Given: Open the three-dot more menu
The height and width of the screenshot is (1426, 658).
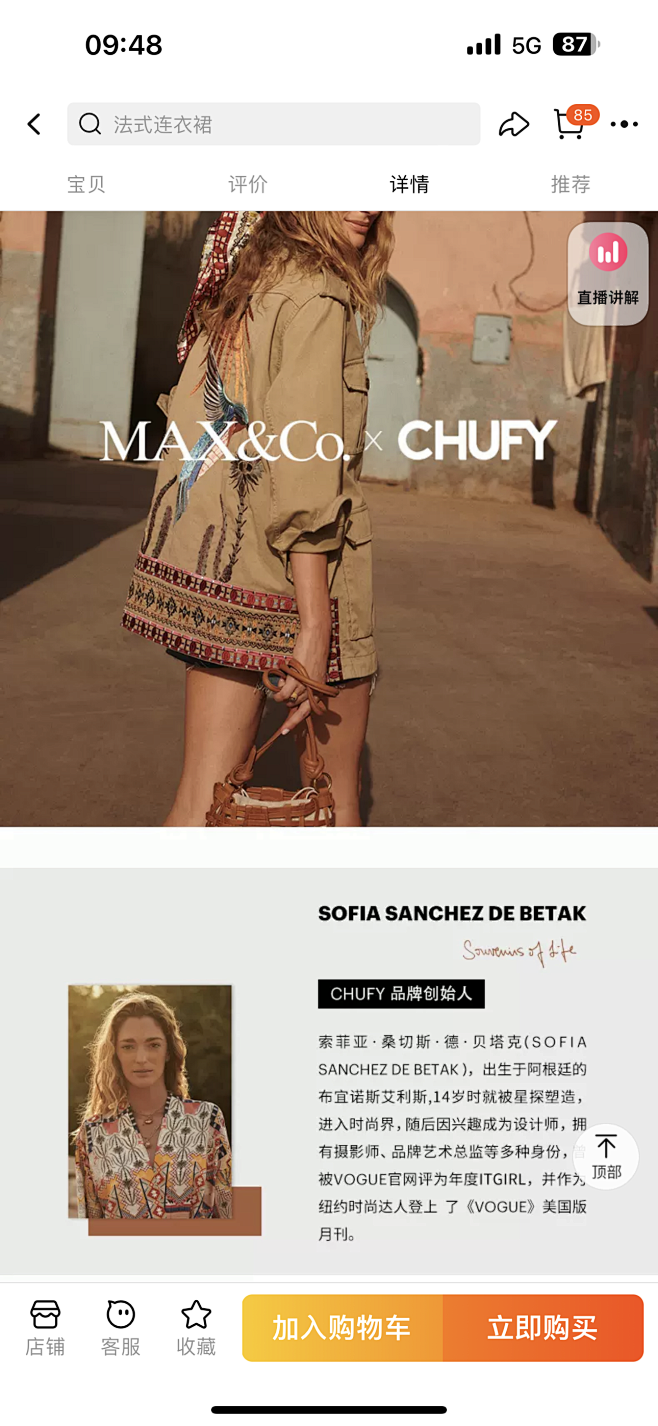Looking at the screenshot, I should coord(624,125).
